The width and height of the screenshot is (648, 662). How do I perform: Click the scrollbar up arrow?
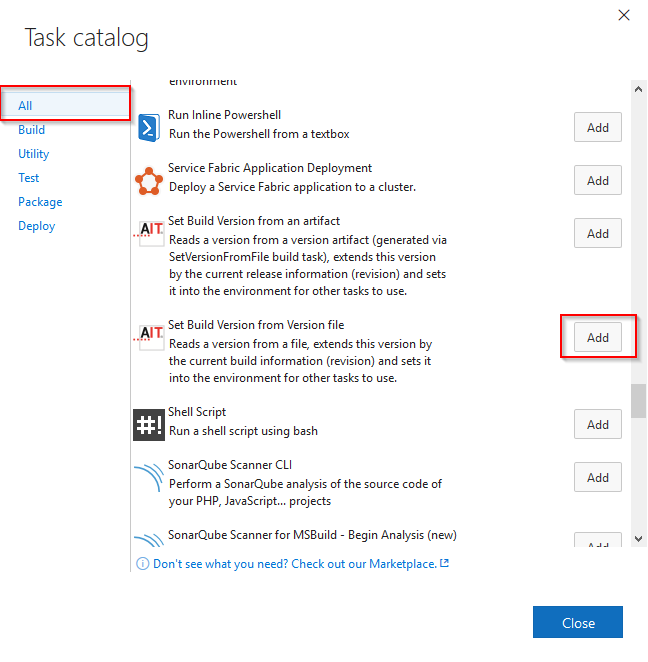(x=638, y=89)
